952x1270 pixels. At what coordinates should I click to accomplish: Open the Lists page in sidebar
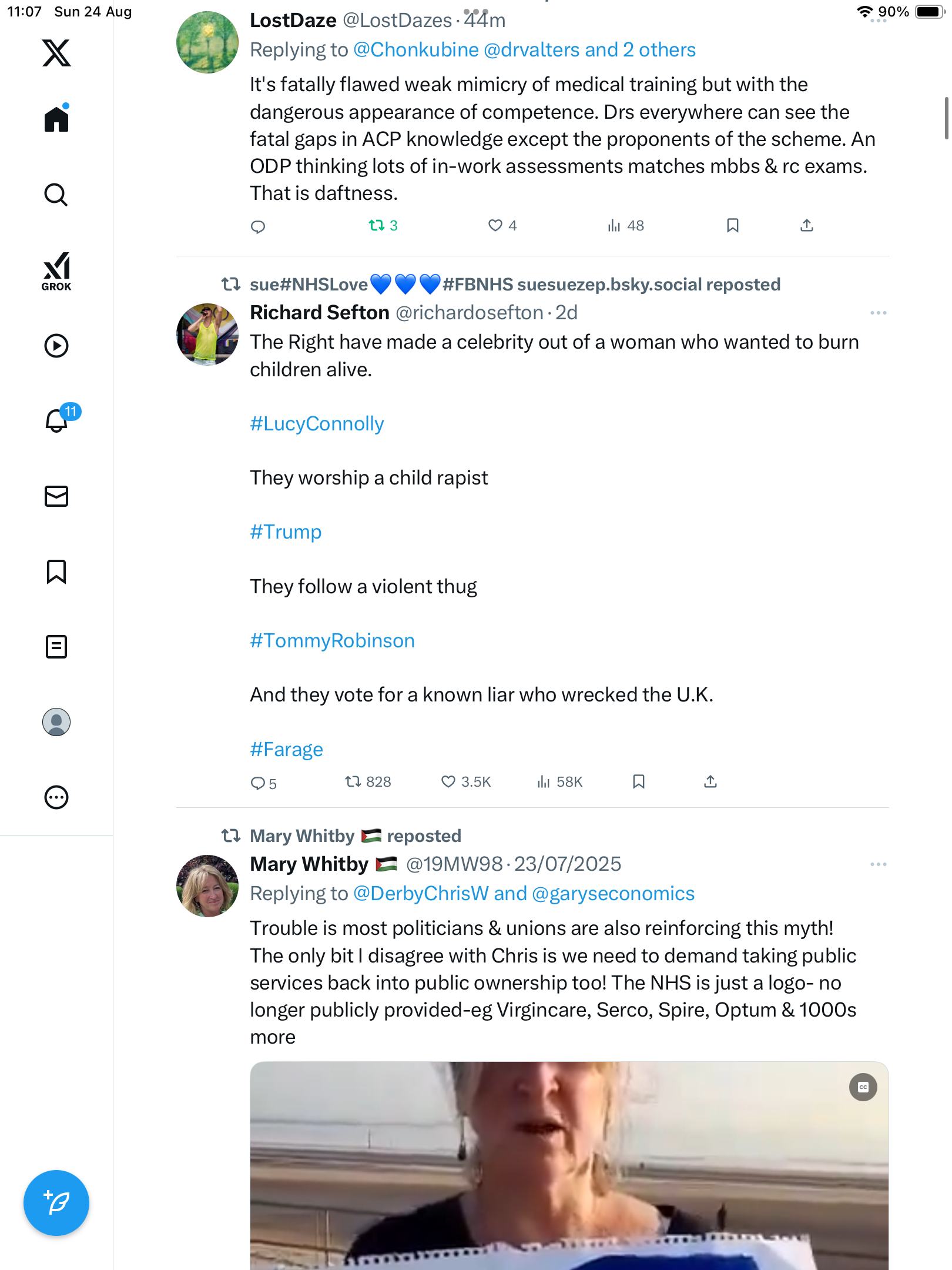pos(56,647)
